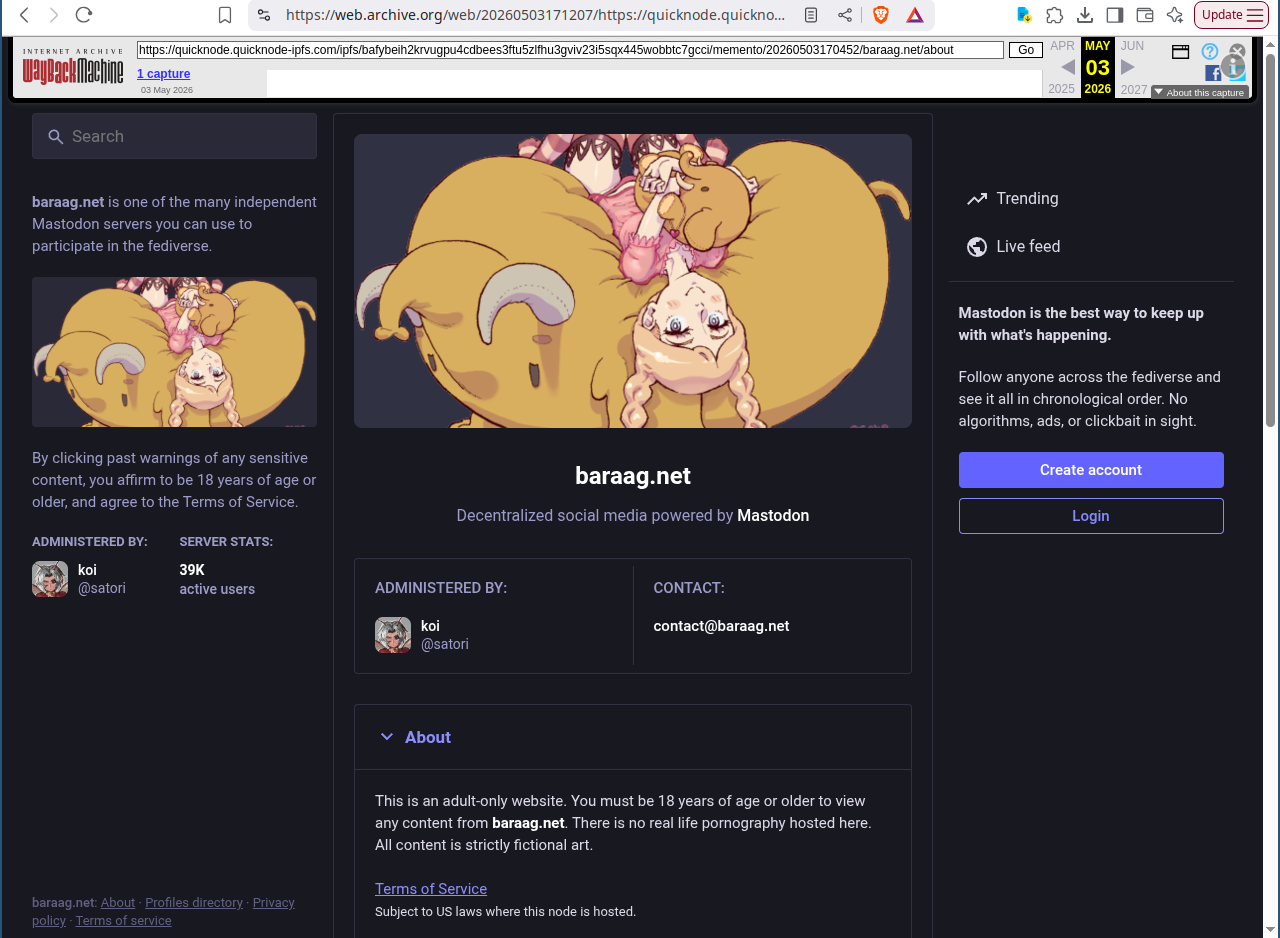Click the Create account button
Image resolution: width=1280 pixels, height=938 pixels.
coord(1091,470)
